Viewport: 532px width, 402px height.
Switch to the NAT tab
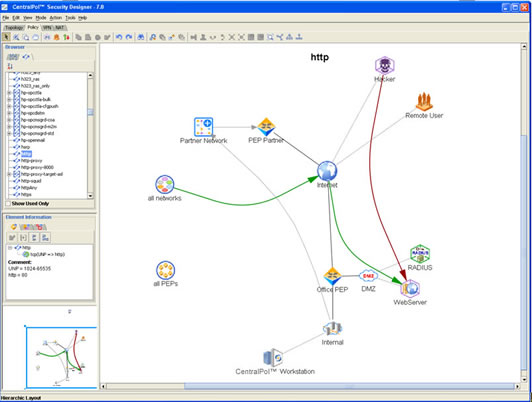[60, 27]
